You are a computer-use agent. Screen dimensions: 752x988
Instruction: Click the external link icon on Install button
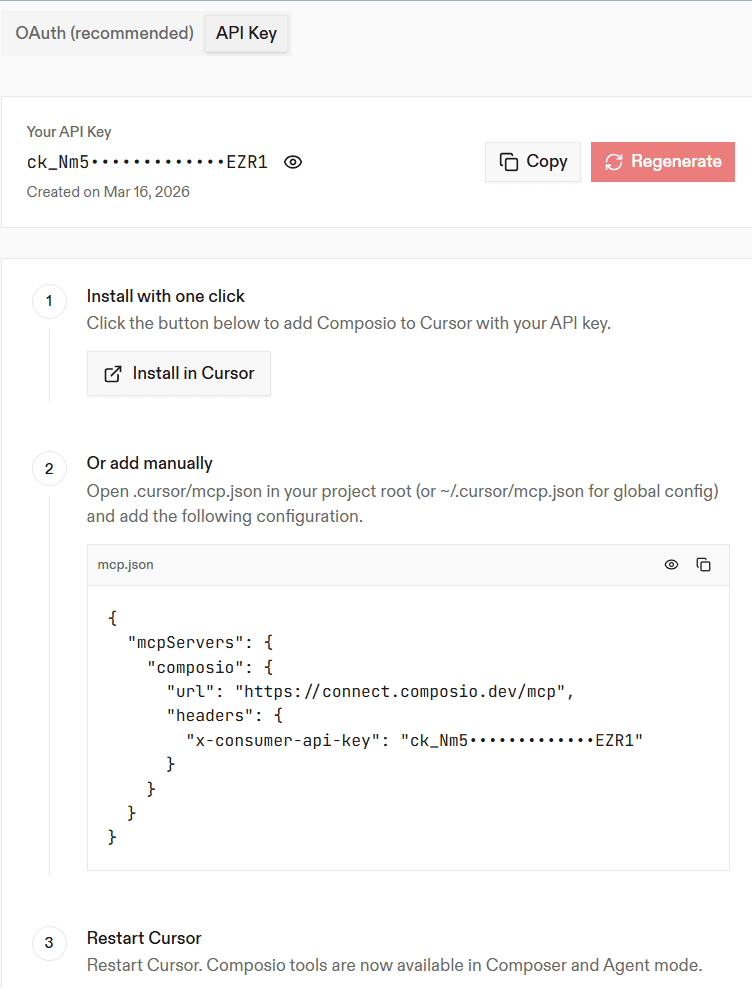(113, 374)
